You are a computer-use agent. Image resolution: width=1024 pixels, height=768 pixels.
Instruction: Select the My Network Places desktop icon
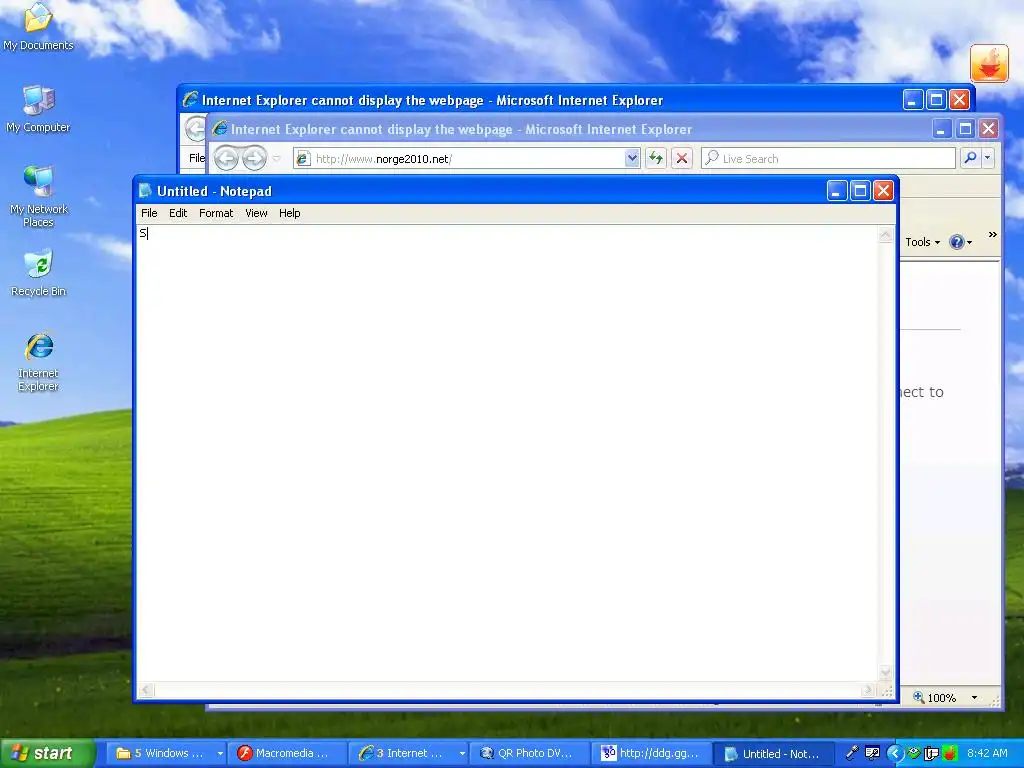tap(39, 197)
